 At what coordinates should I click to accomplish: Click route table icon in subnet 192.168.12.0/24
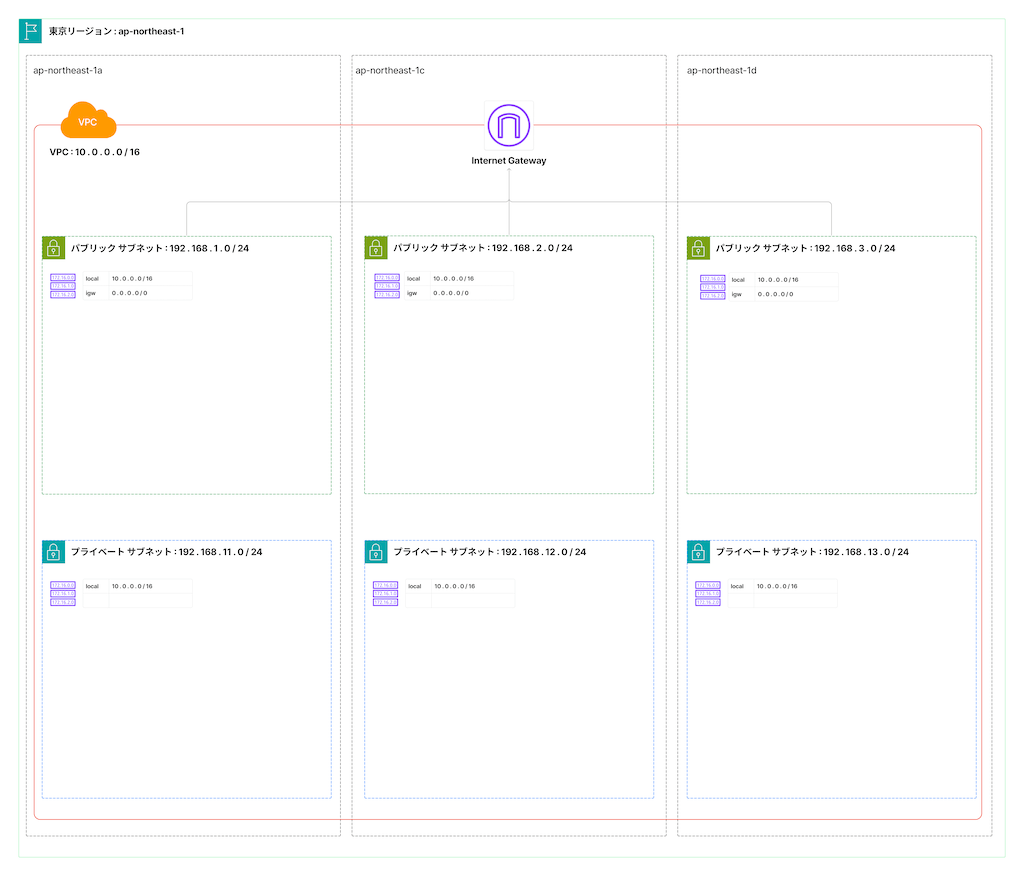coord(385,594)
